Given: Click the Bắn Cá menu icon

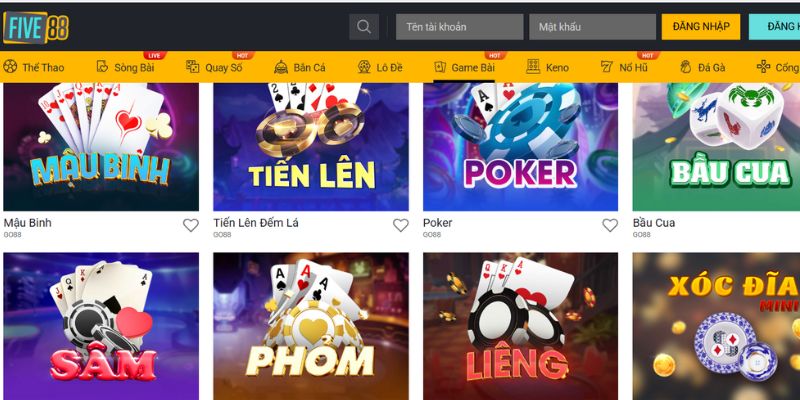Looking at the screenshot, I should pyautogui.click(x=281, y=67).
